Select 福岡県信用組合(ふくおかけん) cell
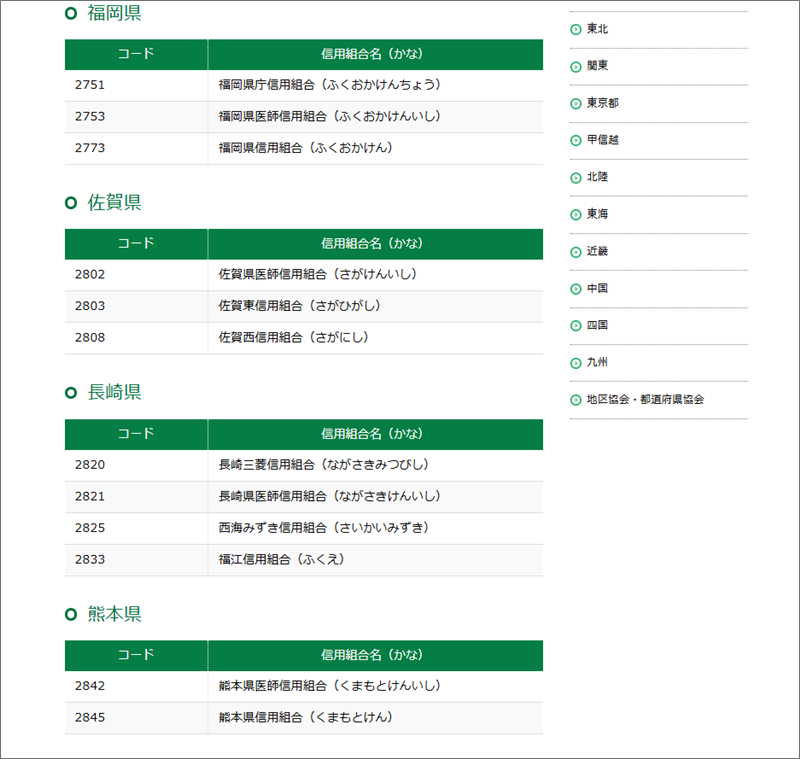The image size is (800, 759). [376, 148]
